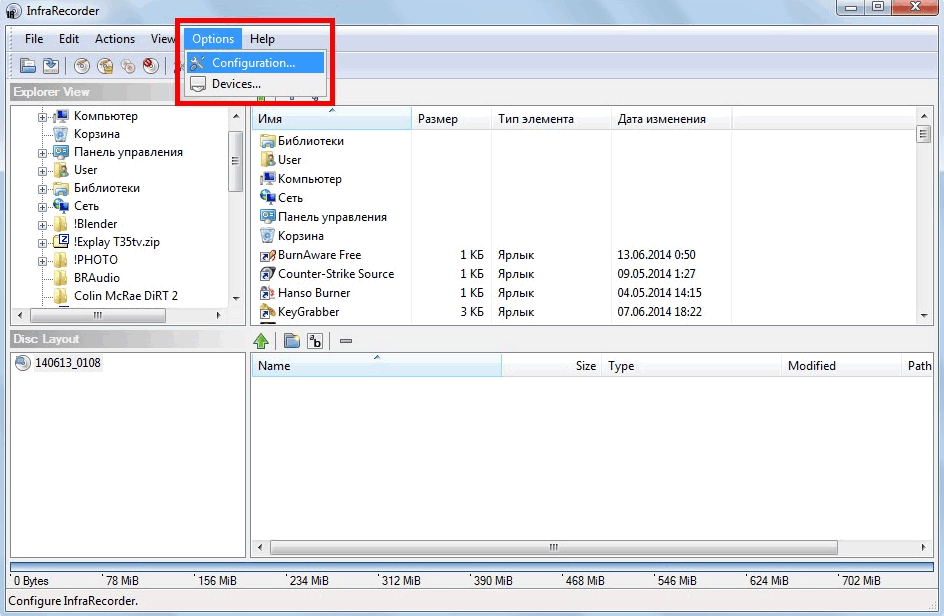Click the Erase disc toolbar icon
Screen dimensions: 944x616
point(151,65)
